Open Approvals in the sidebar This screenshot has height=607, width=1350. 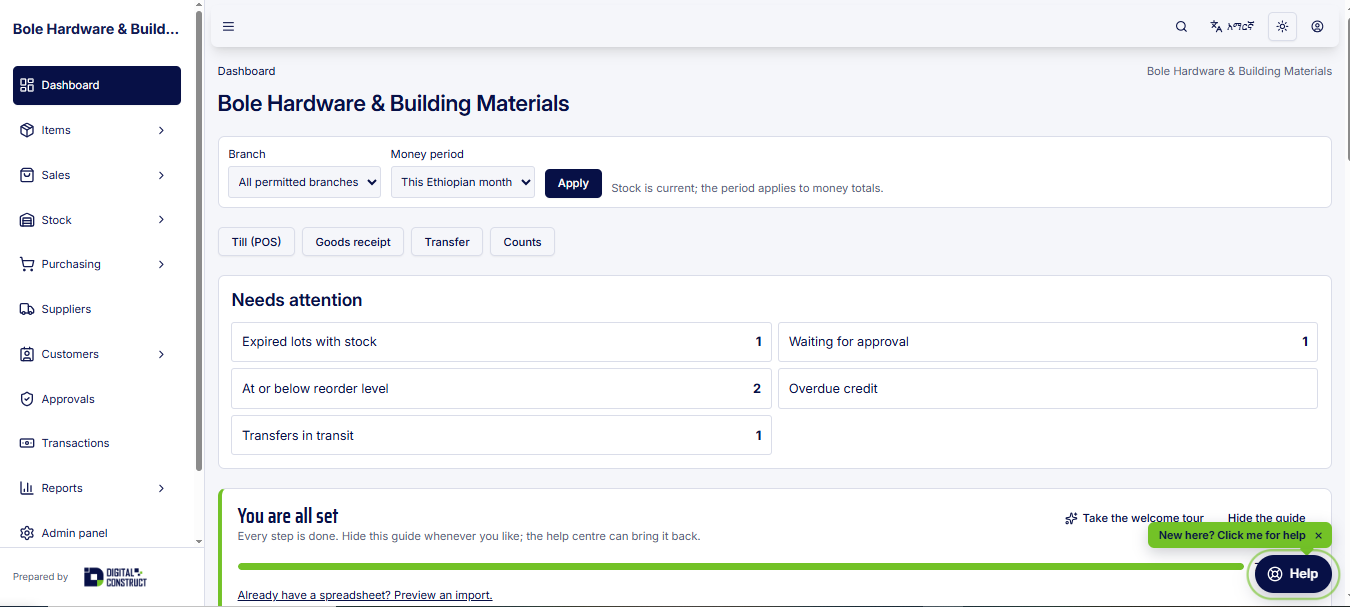coord(97,399)
